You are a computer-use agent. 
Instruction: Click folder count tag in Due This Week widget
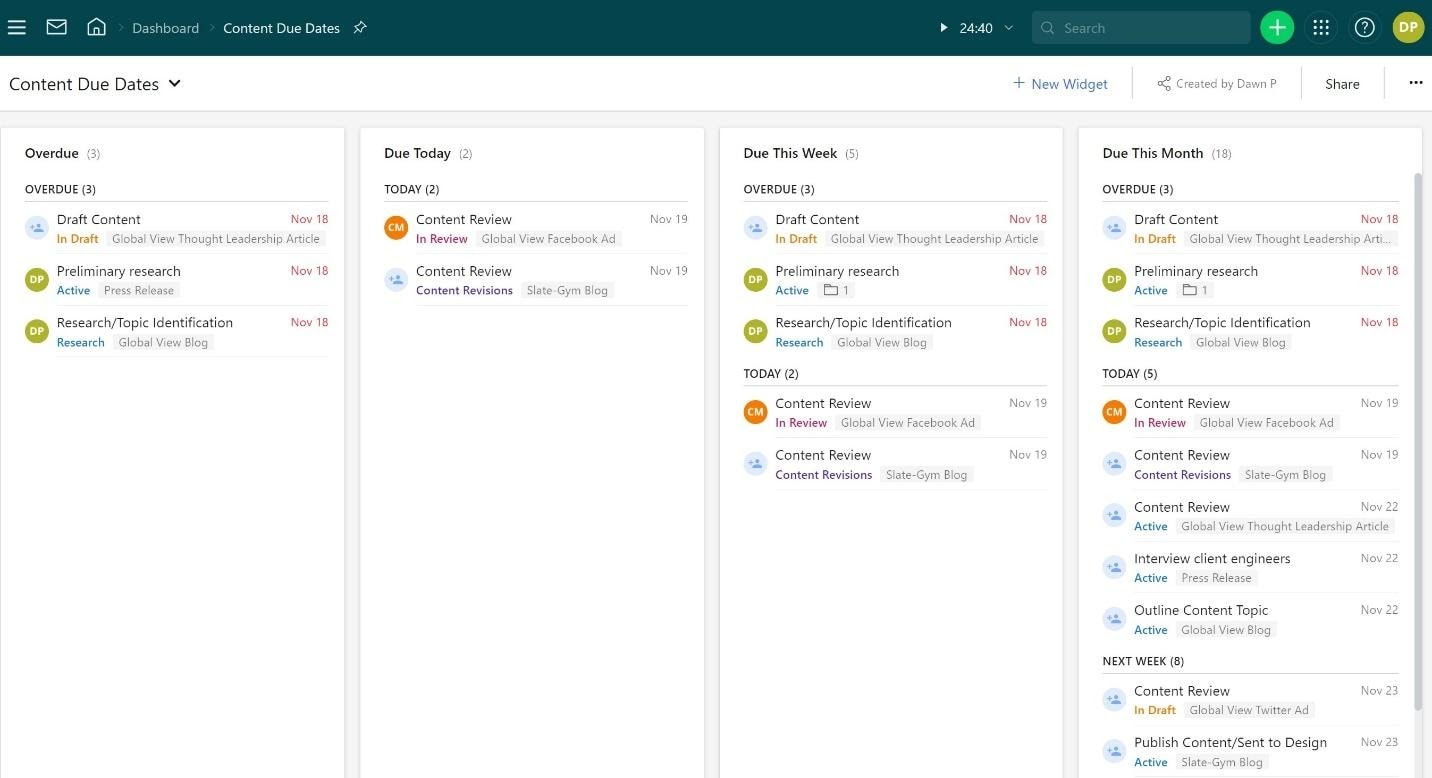point(836,291)
